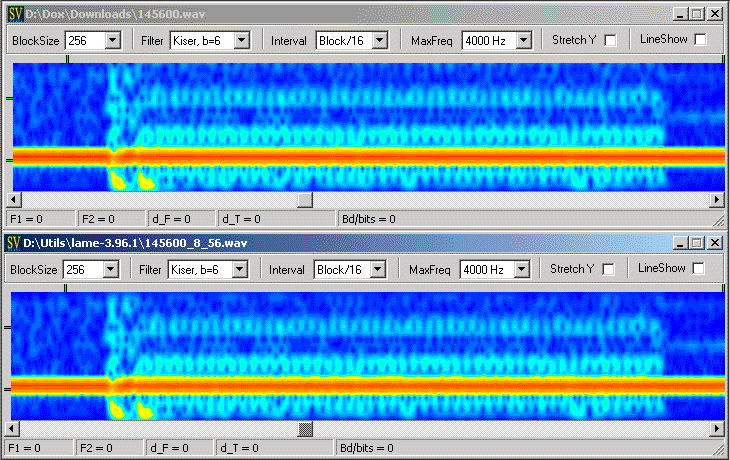Expand Filter dropdown in top window
The height and width of the screenshot is (460, 730).
(x=240, y=40)
